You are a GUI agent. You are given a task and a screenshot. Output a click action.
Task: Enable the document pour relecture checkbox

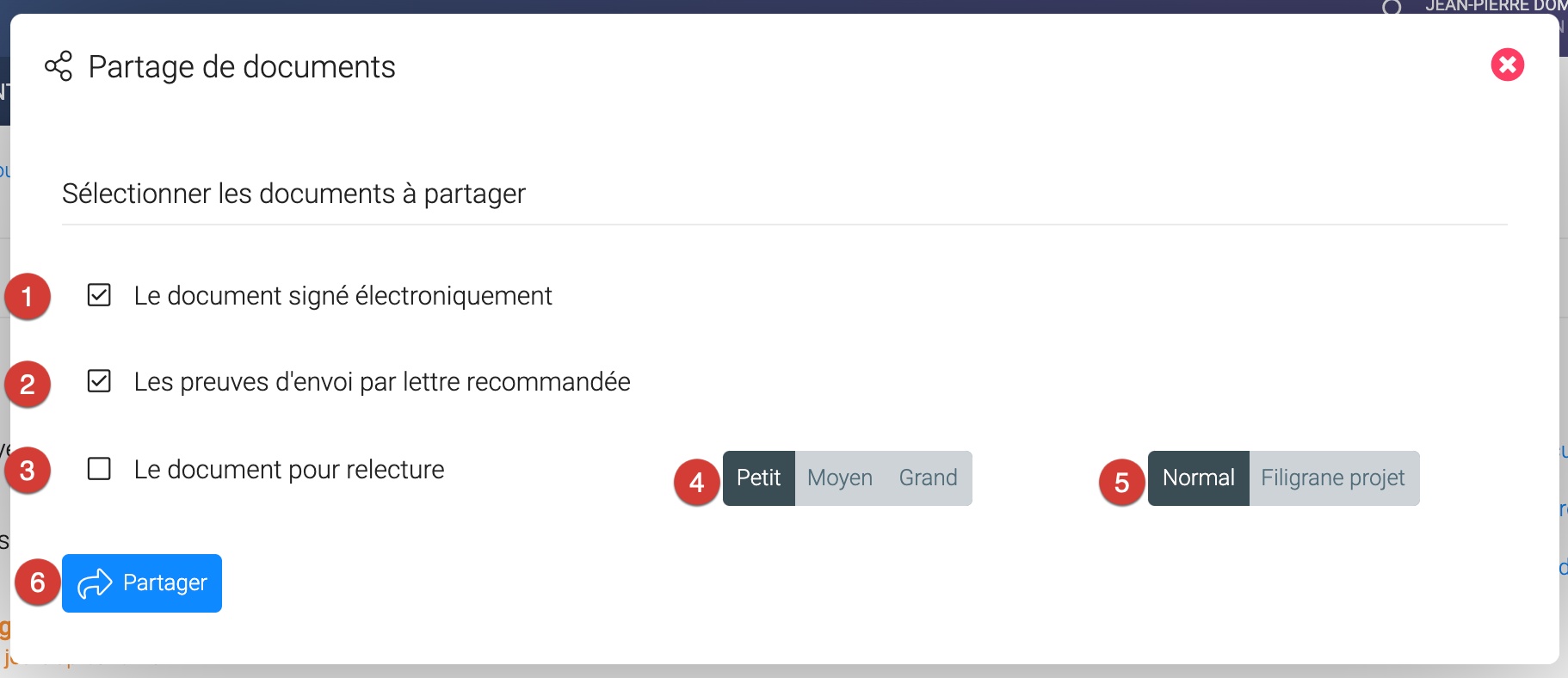(99, 469)
